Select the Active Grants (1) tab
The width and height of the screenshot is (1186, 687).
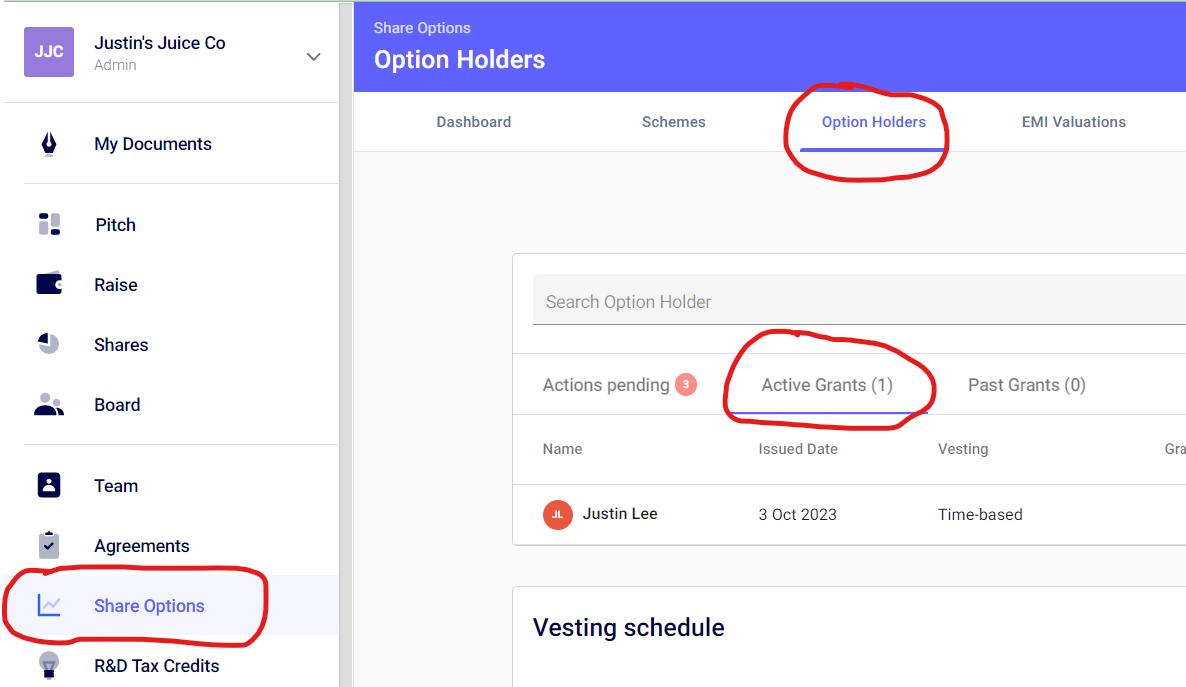pyautogui.click(x=827, y=385)
